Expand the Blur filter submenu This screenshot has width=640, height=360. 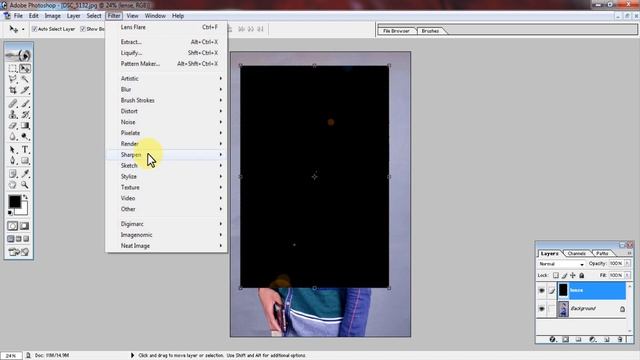[167, 89]
